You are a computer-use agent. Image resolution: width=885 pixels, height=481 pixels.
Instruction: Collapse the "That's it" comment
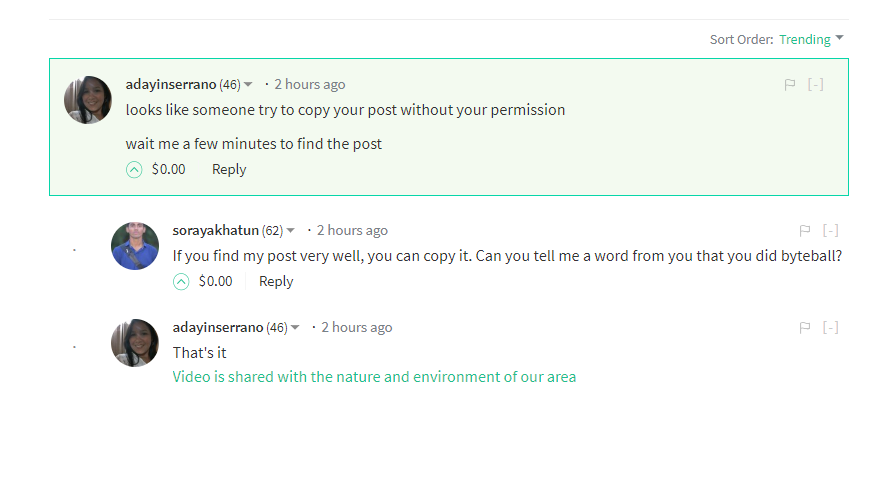tap(831, 328)
